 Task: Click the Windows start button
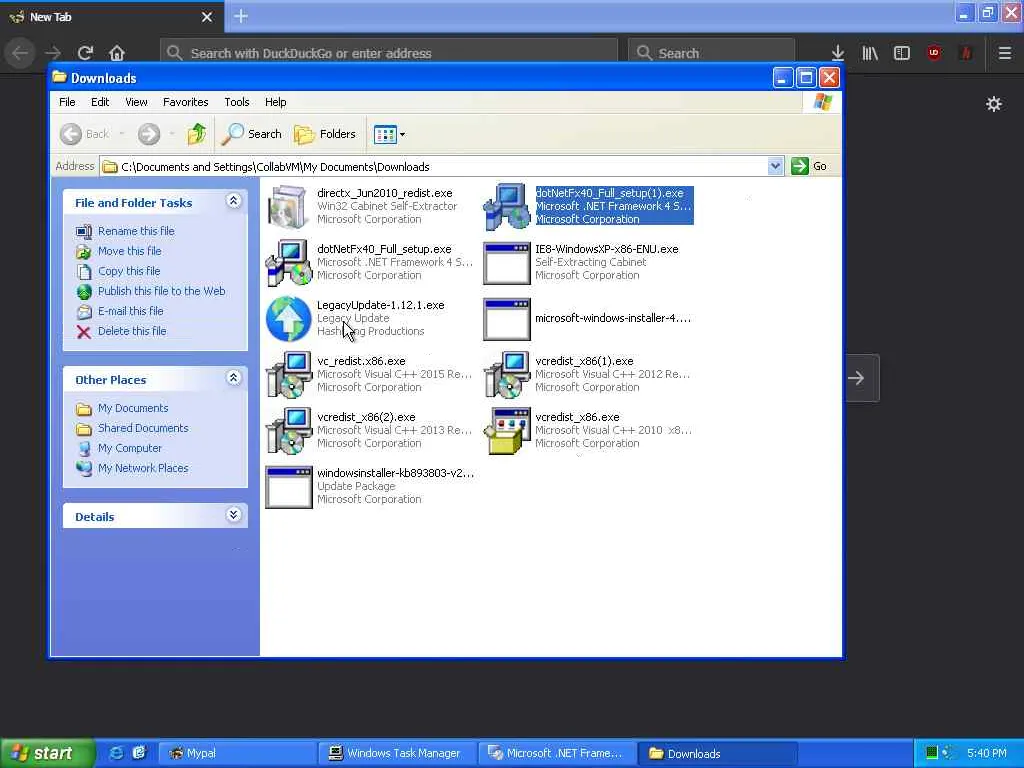[47, 753]
